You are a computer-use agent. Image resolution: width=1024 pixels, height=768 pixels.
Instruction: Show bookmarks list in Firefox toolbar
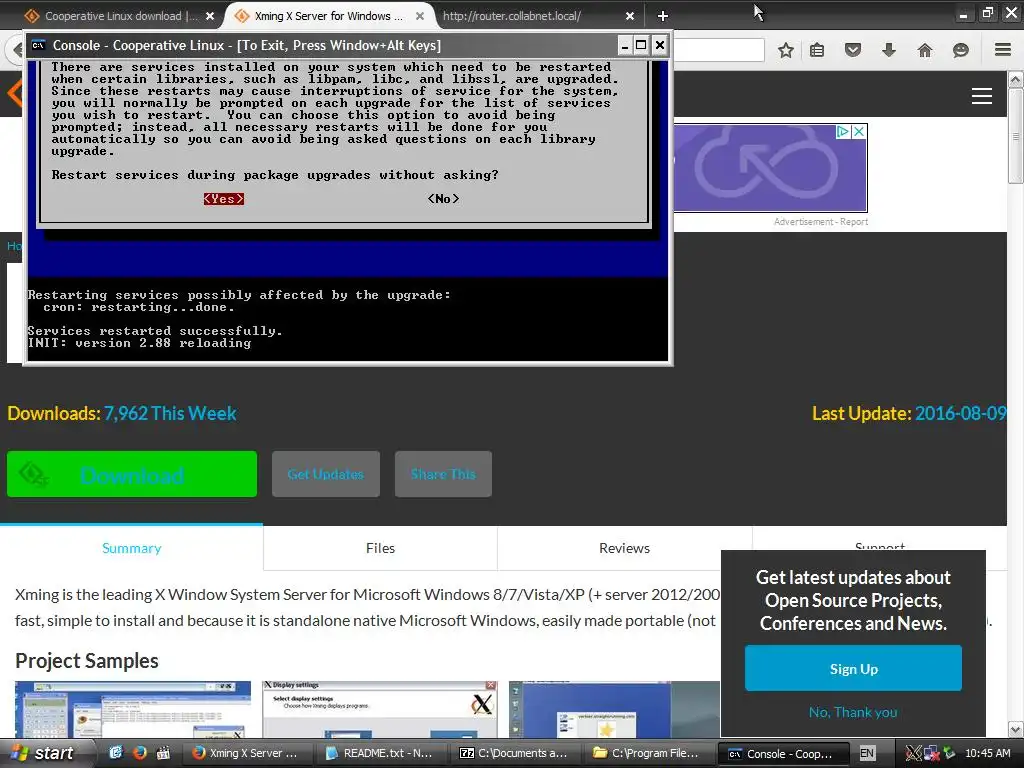coord(817,50)
